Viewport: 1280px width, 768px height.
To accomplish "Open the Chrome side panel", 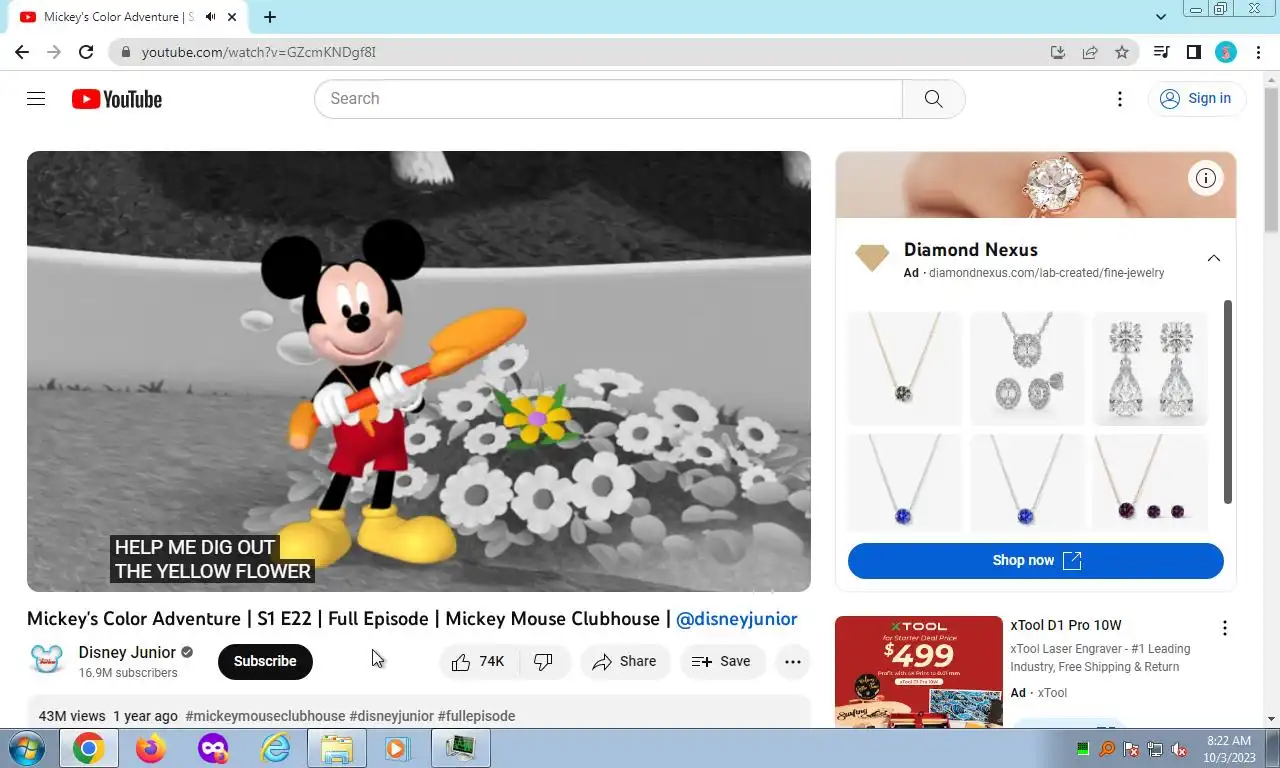I will (x=1193, y=52).
